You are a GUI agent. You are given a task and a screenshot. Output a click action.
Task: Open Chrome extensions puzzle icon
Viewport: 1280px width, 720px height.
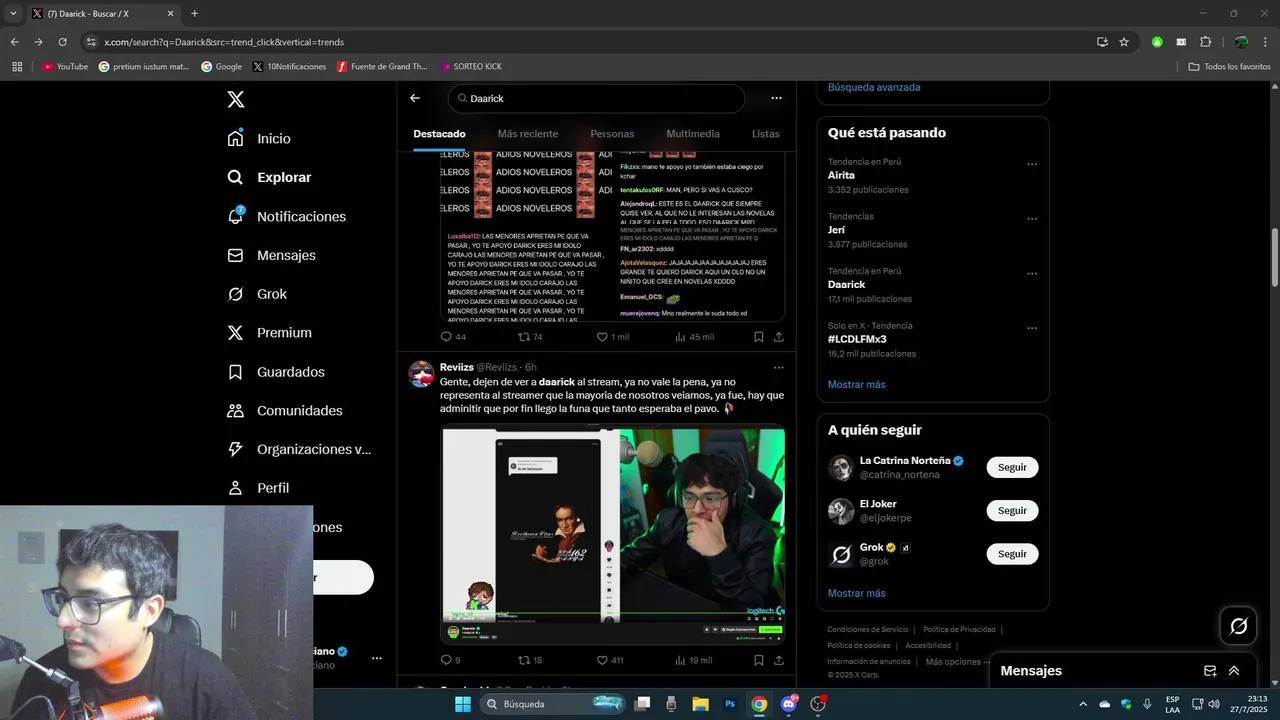1205,42
